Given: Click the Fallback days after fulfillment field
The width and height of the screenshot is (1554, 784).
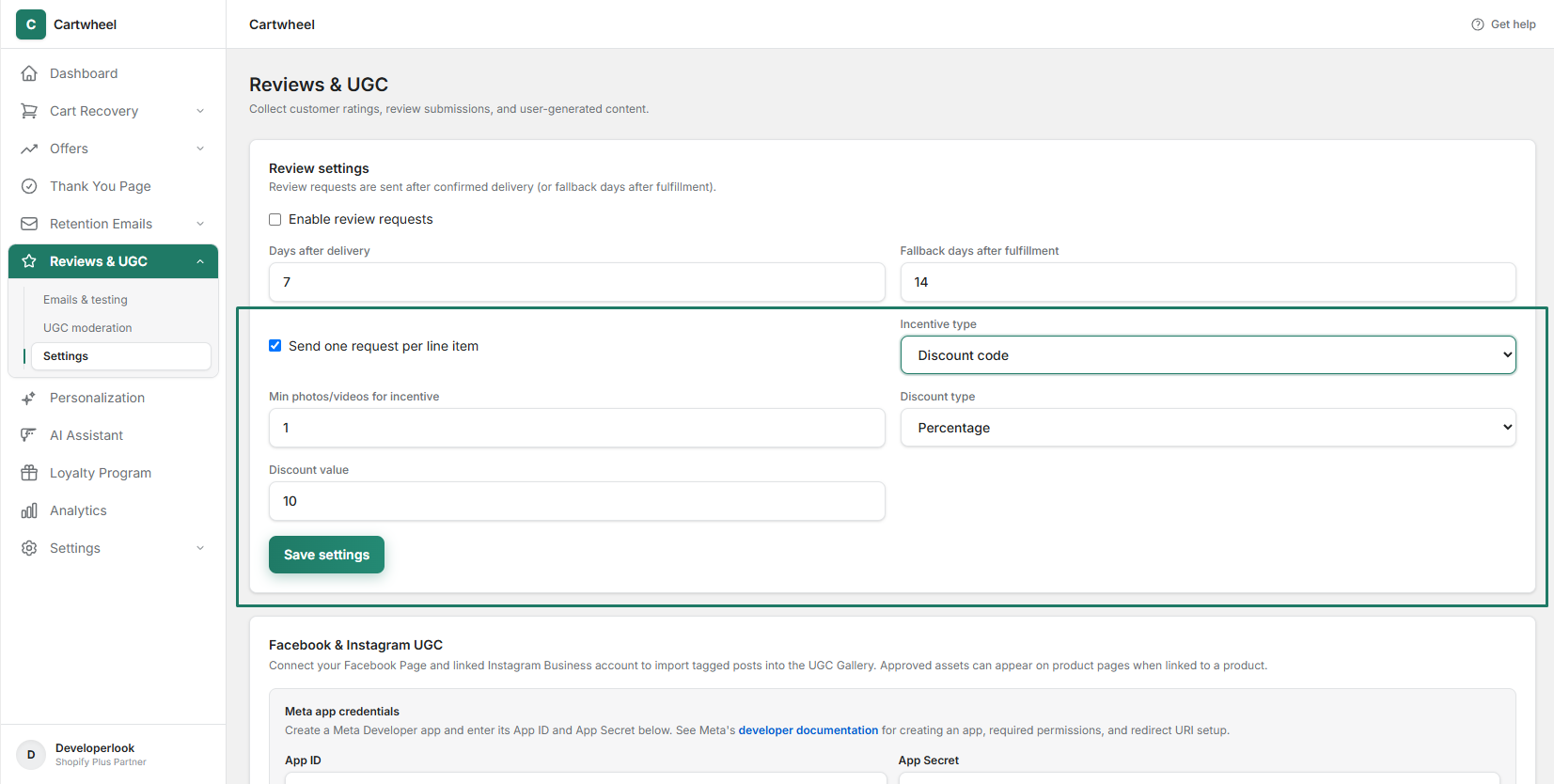Looking at the screenshot, I should 1208,282.
